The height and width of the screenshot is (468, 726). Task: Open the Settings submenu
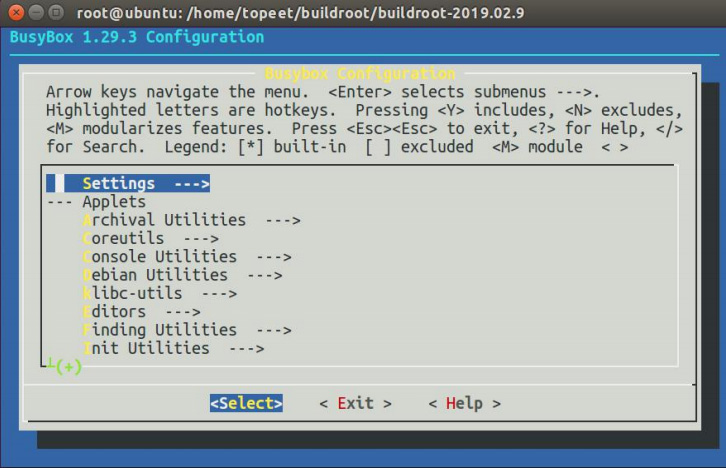[x=128, y=183]
